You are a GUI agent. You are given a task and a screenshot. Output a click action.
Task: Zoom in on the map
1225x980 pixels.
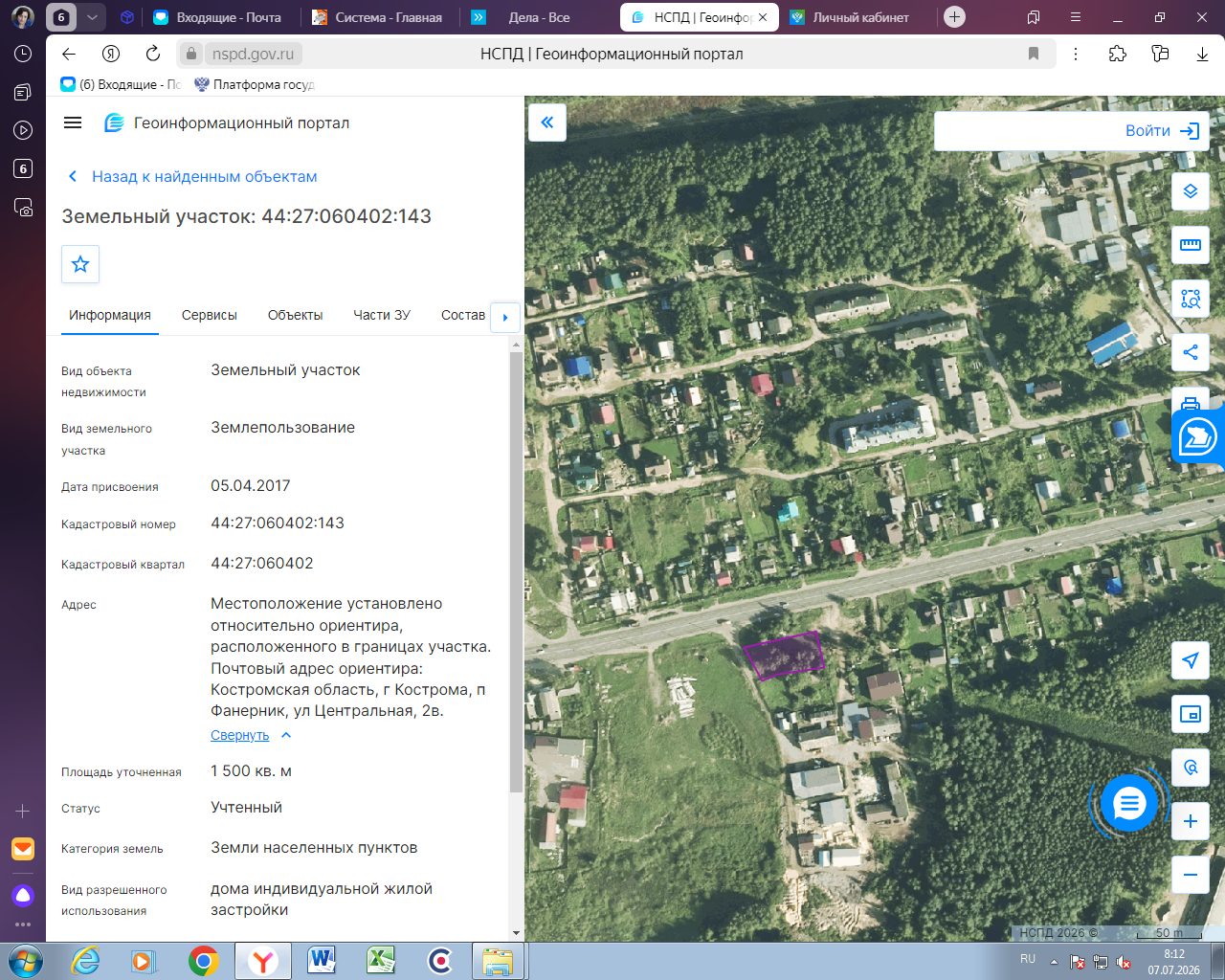coord(1191,821)
